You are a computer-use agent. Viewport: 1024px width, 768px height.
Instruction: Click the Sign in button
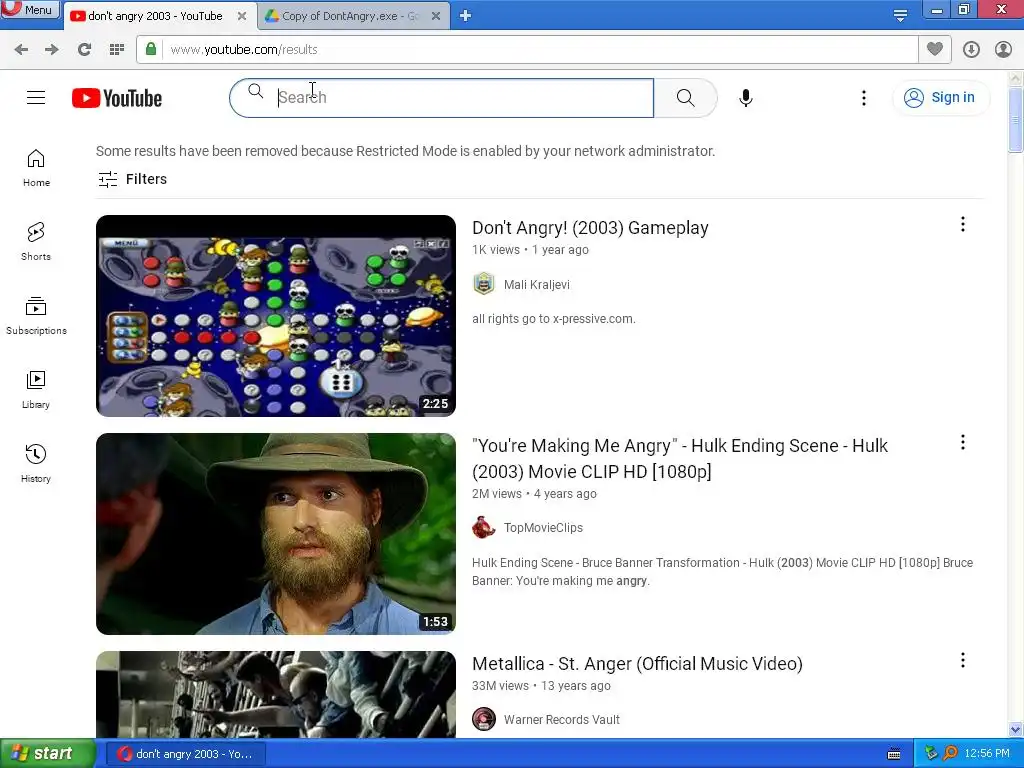[x=940, y=98]
